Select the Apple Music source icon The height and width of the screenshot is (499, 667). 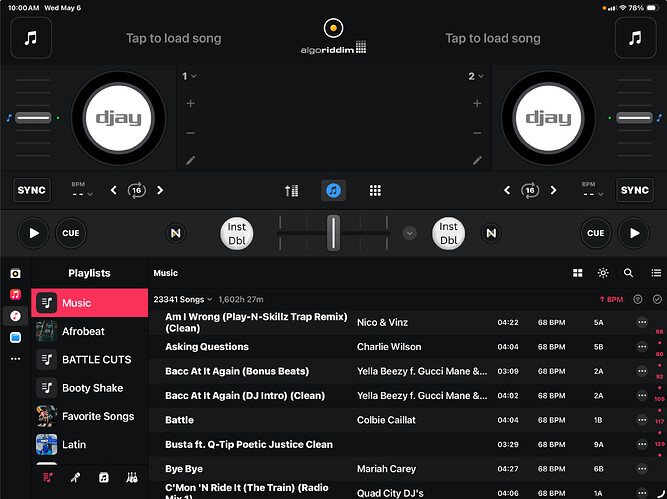click(15, 294)
